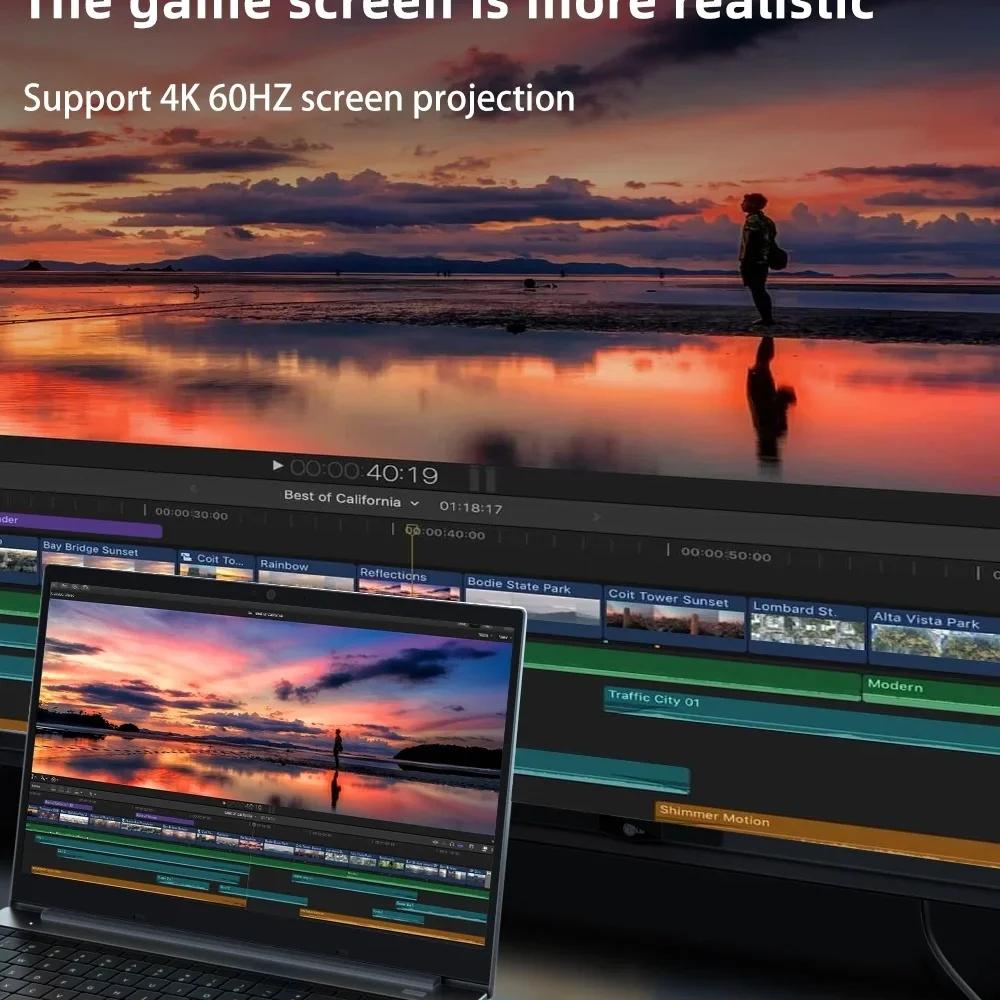
Task: Select the Coit Tower Sunset clip
Action: (x=675, y=617)
